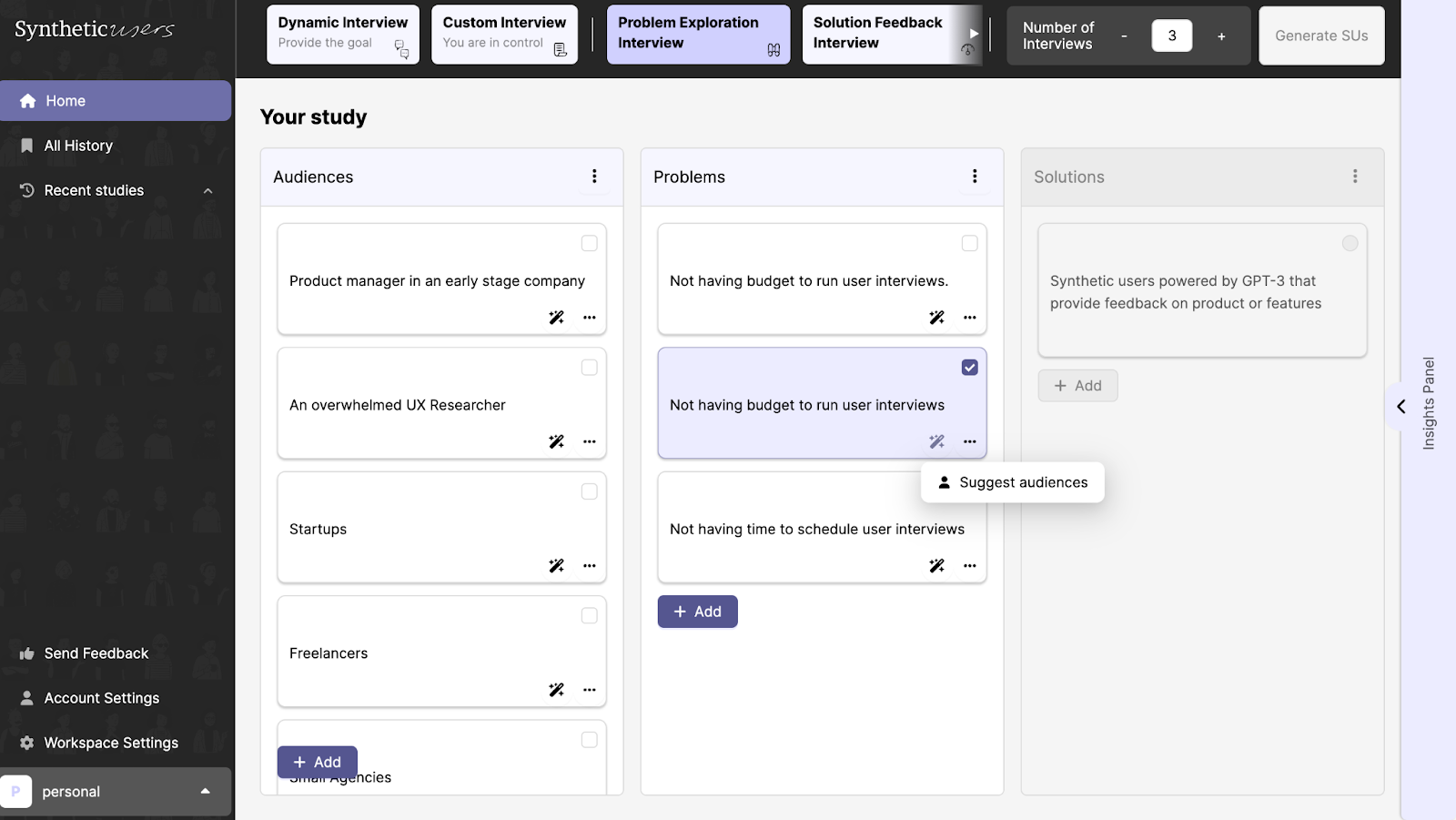Click Add under the Problems column

coord(697,611)
